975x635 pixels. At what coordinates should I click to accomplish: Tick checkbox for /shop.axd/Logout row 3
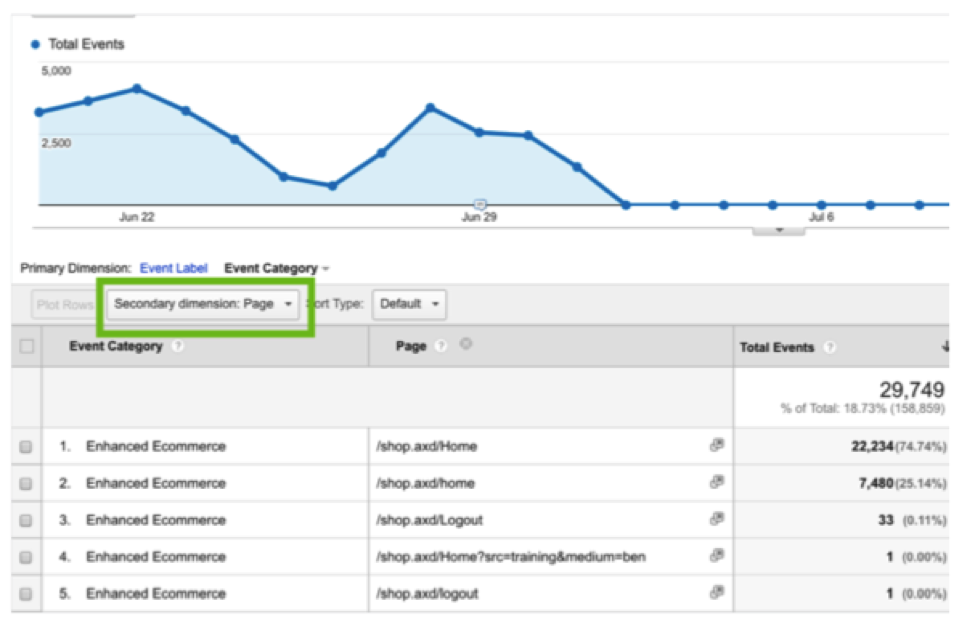[26, 520]
